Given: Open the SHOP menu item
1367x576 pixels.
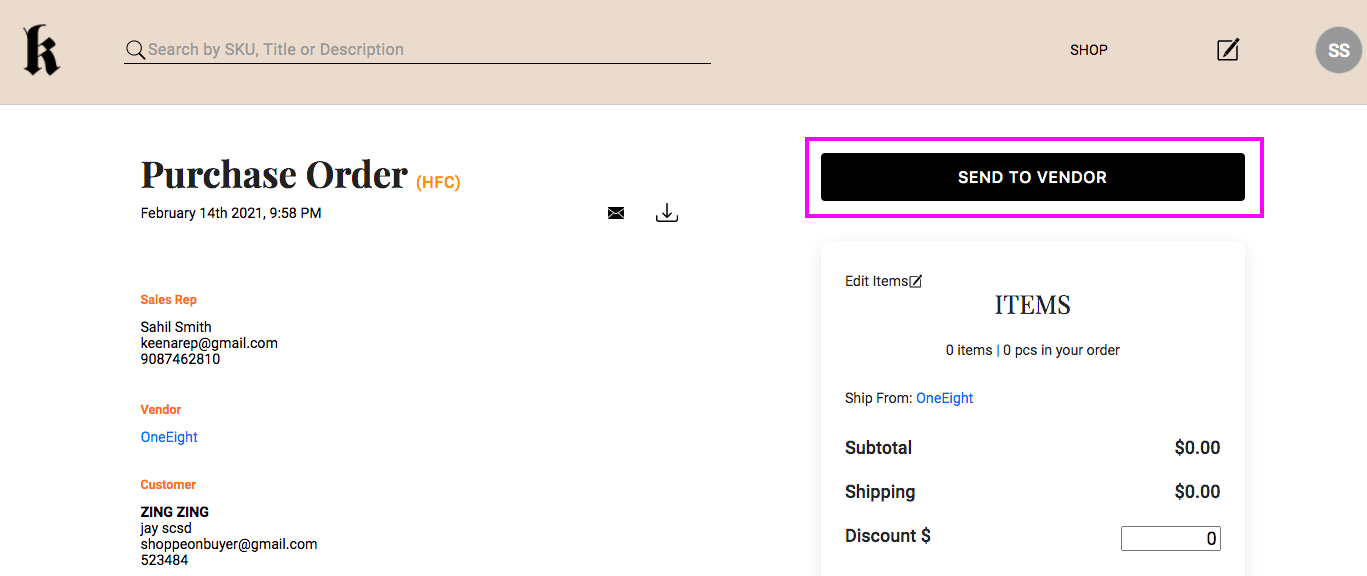Looking at the screenshot, I should tap(1088, 50).
